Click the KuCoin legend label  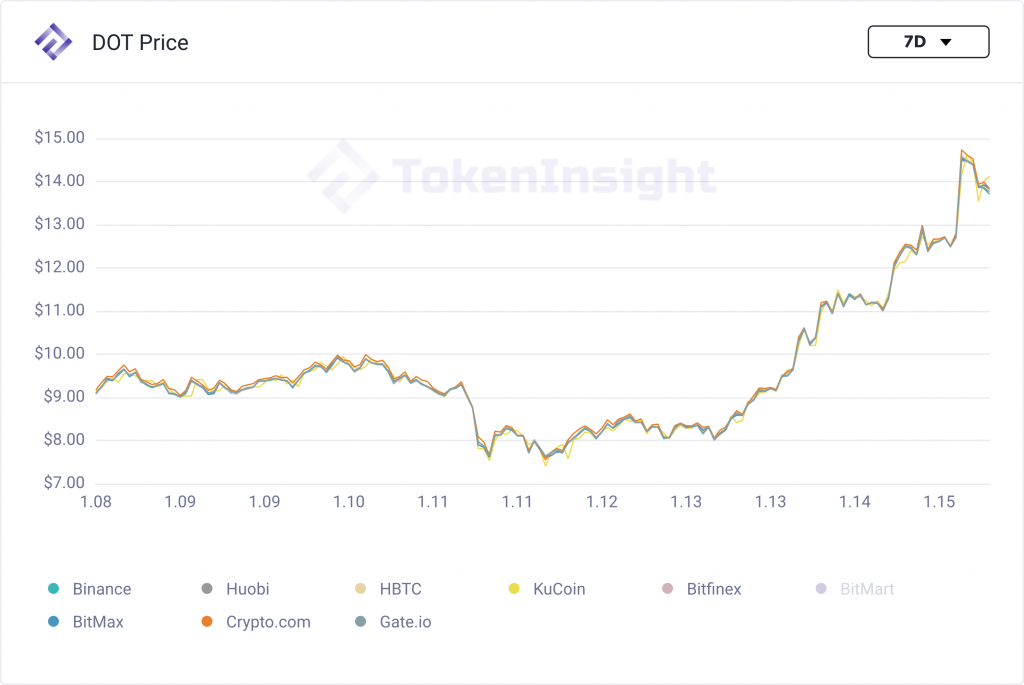pyautogui.click(x=559, y=589)
